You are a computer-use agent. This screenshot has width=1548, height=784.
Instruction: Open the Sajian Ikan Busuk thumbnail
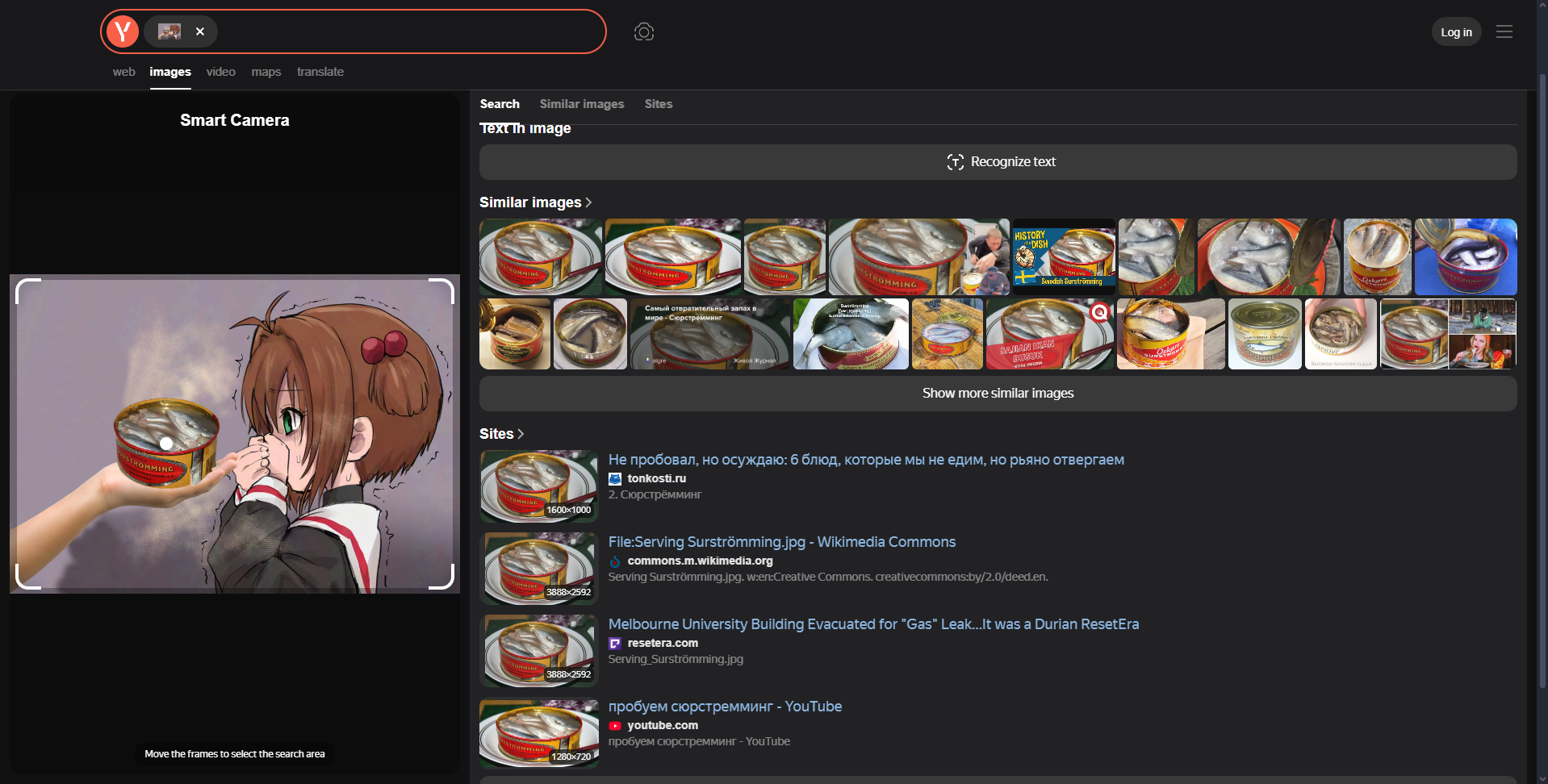[x=1049, y=334]
